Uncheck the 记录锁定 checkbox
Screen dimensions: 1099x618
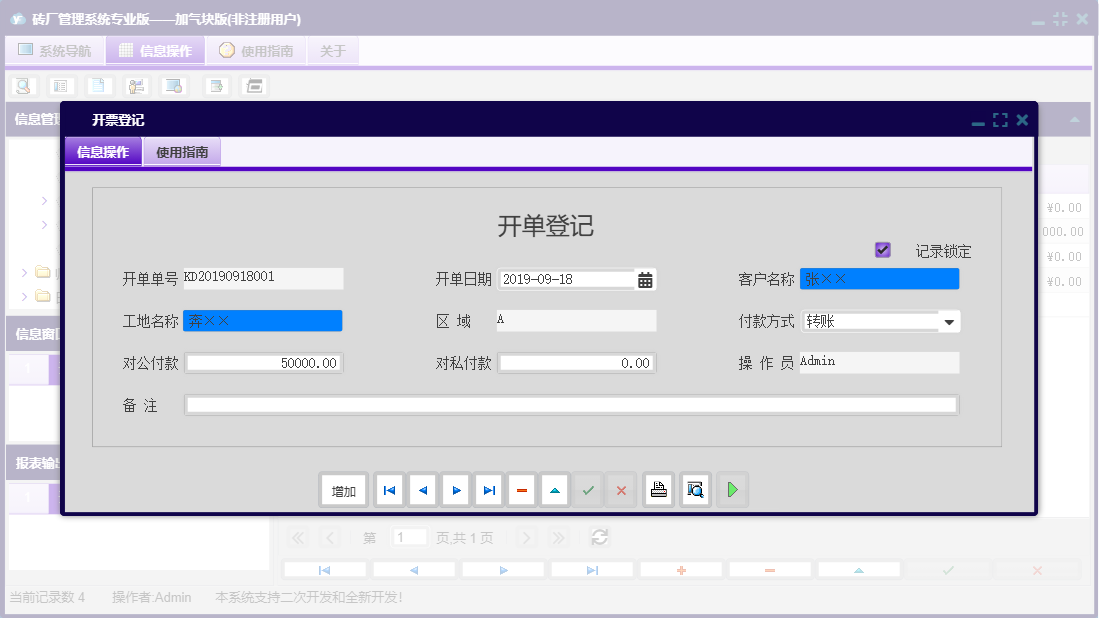tap(882, 250)
